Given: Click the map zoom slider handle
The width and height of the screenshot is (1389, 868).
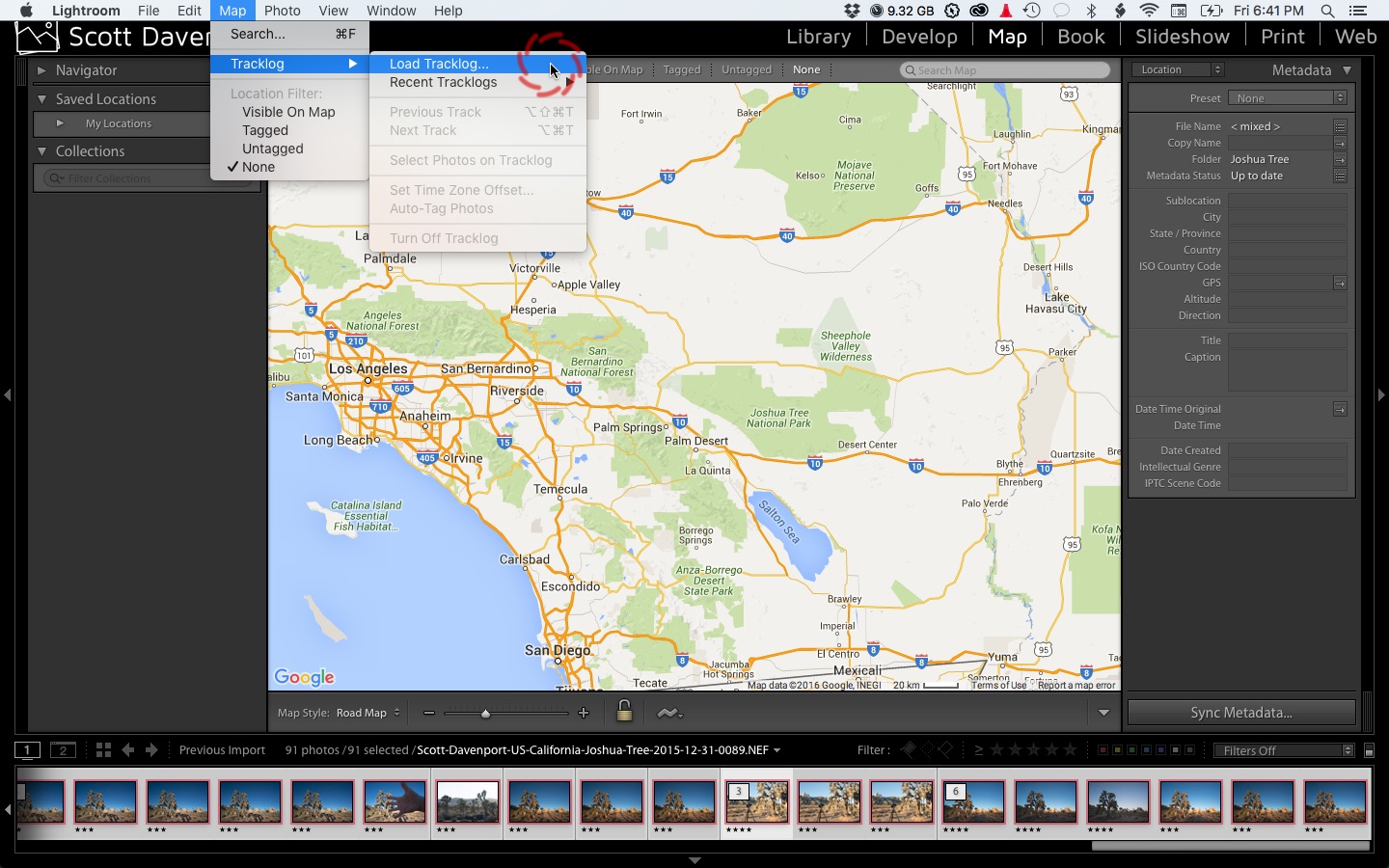Looking at the screenshot, I should [x=485, y=714].
